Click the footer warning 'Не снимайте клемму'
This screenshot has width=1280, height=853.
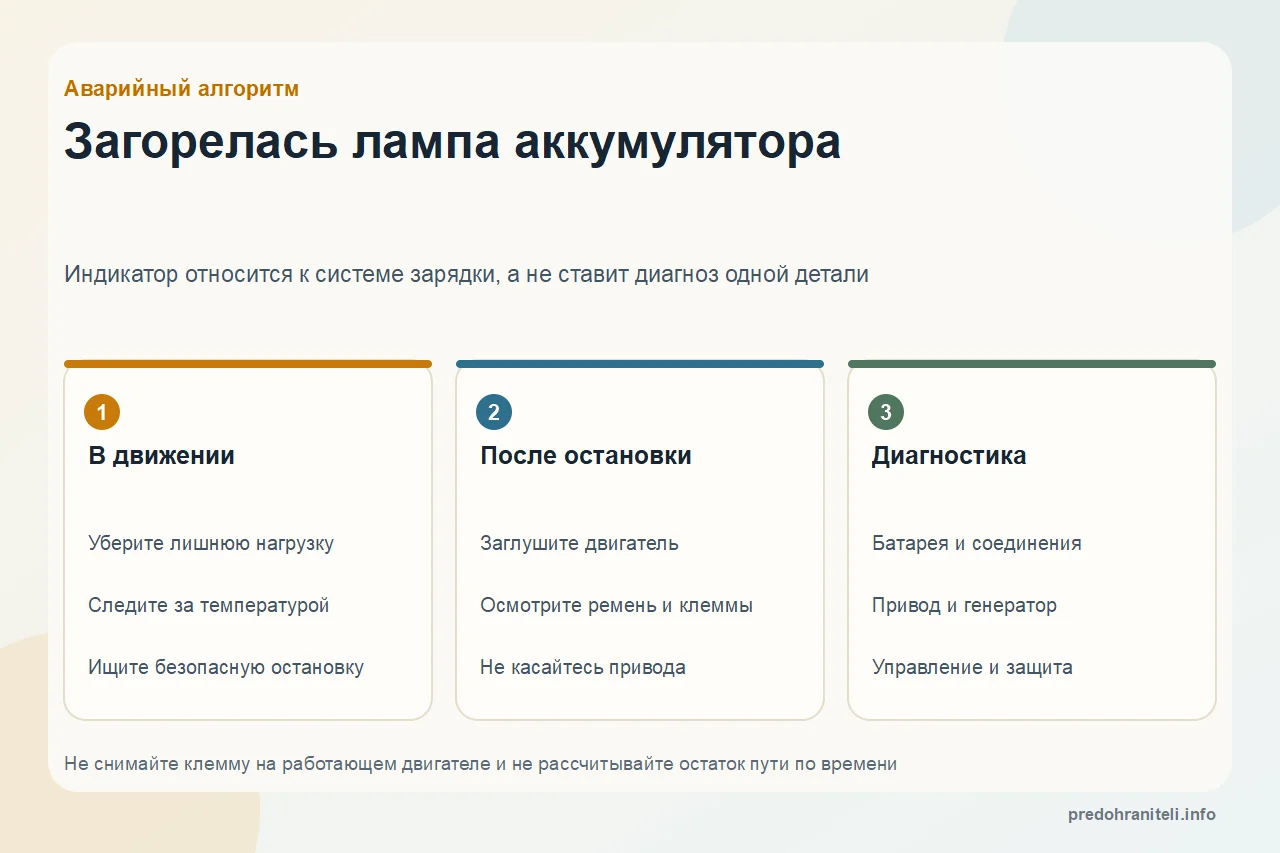[x=480, y=764]
